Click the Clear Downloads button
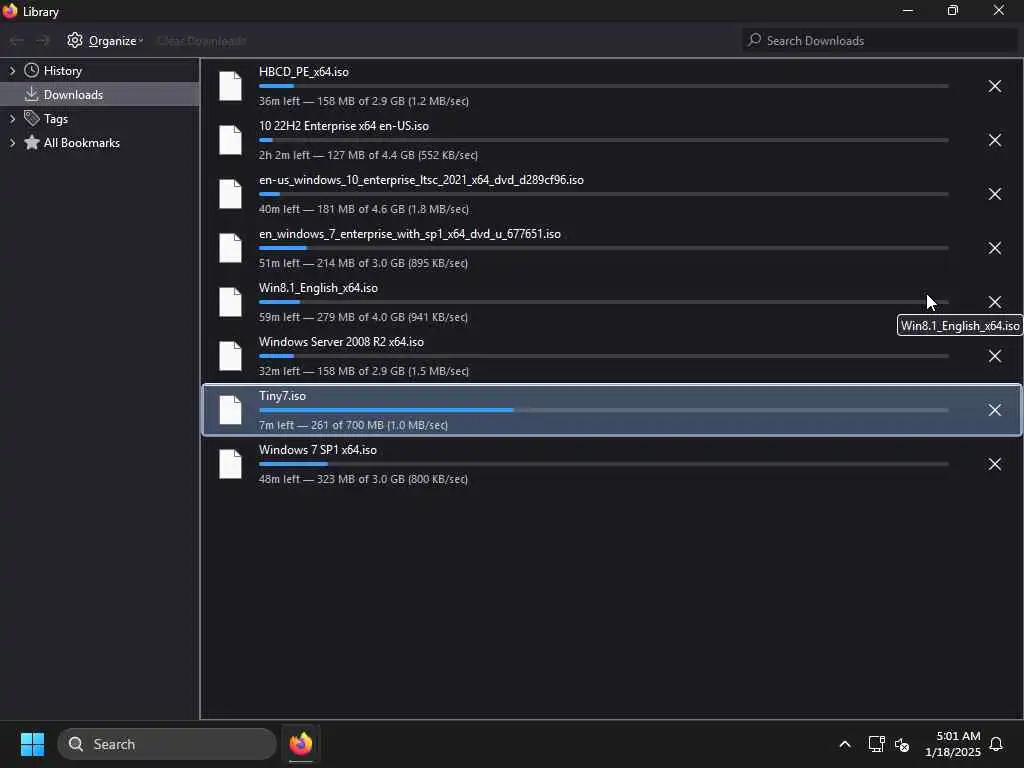 [x=202, y=41]
